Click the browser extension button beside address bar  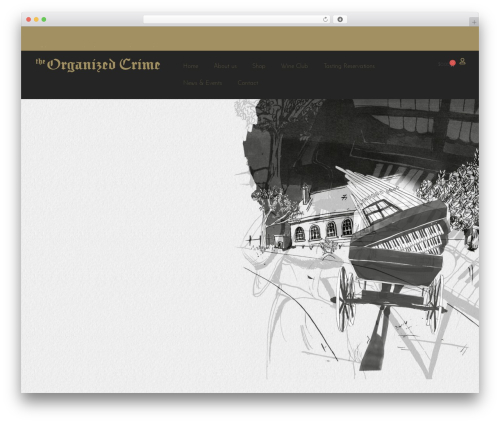(x=340, y=19)
